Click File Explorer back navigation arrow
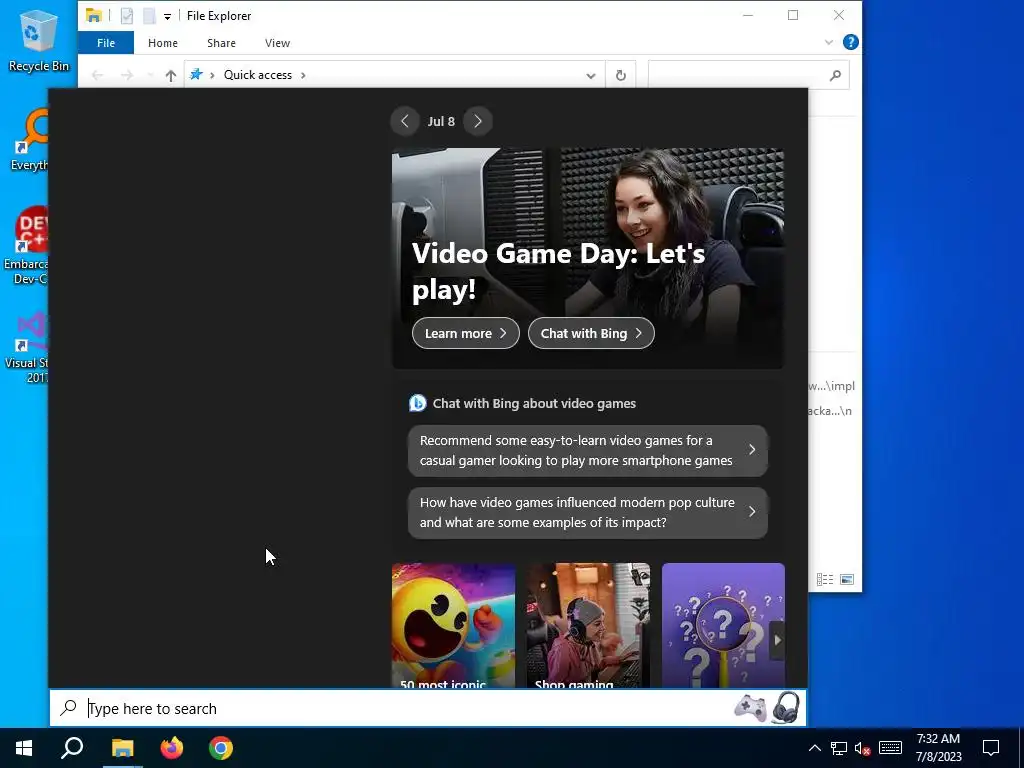1024x768 pixels. 97,76
